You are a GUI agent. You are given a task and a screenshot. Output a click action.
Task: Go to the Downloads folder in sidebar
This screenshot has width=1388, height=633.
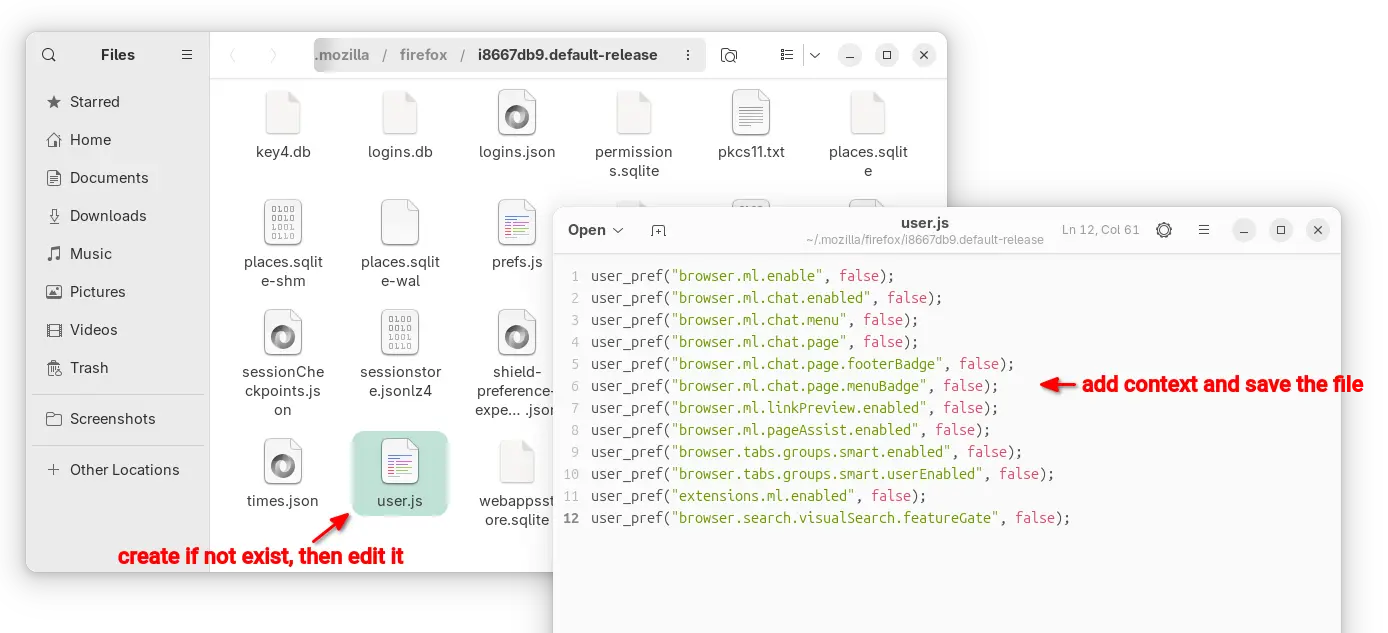pyautogui.click(x=108, y=216)
